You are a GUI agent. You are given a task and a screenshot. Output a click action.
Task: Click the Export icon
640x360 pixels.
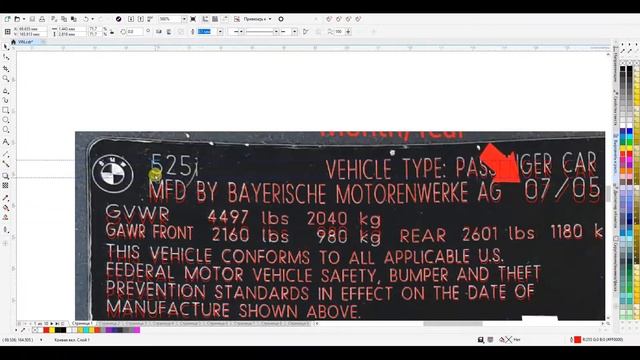(140, 19)
